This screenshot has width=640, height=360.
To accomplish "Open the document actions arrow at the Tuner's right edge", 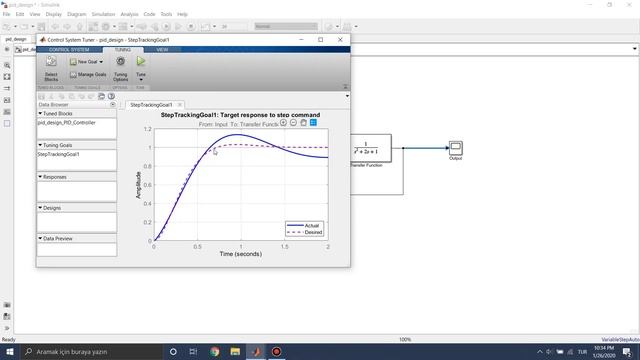I will (x=347, y=96).
